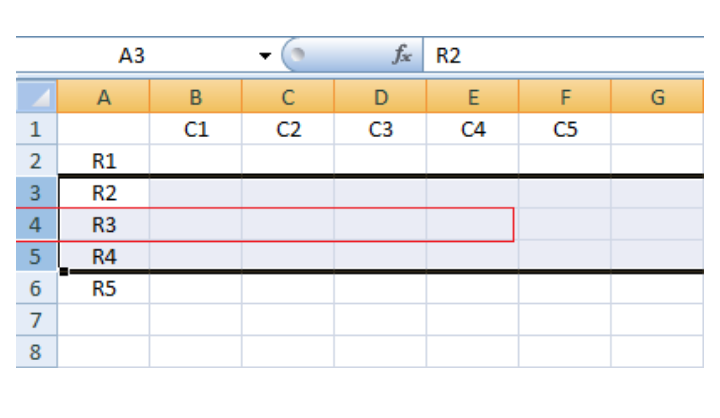This screenshot has width=720, height=418.
Task: Click the cell containing C3
Action: [x=380, y=129]
